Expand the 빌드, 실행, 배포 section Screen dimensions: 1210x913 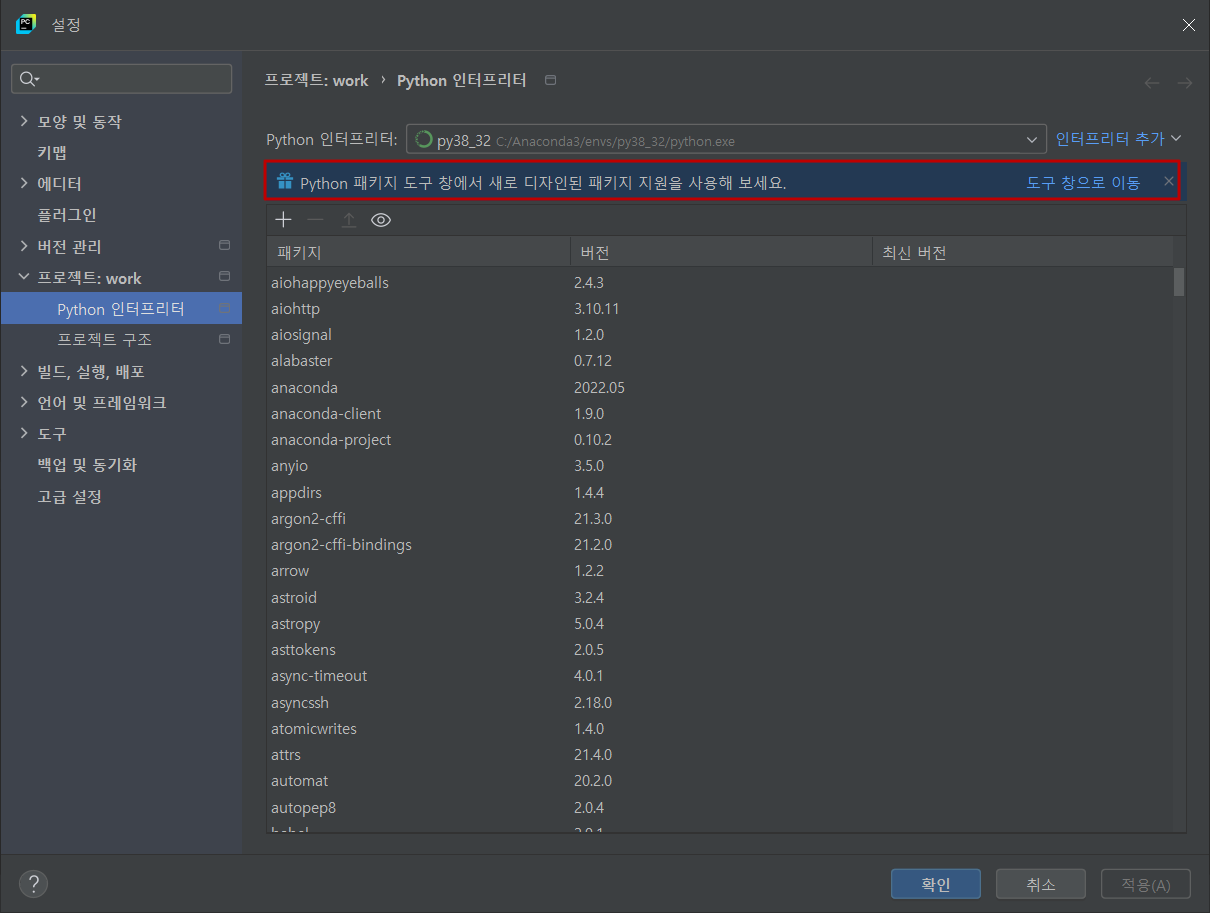pos(24,371)
